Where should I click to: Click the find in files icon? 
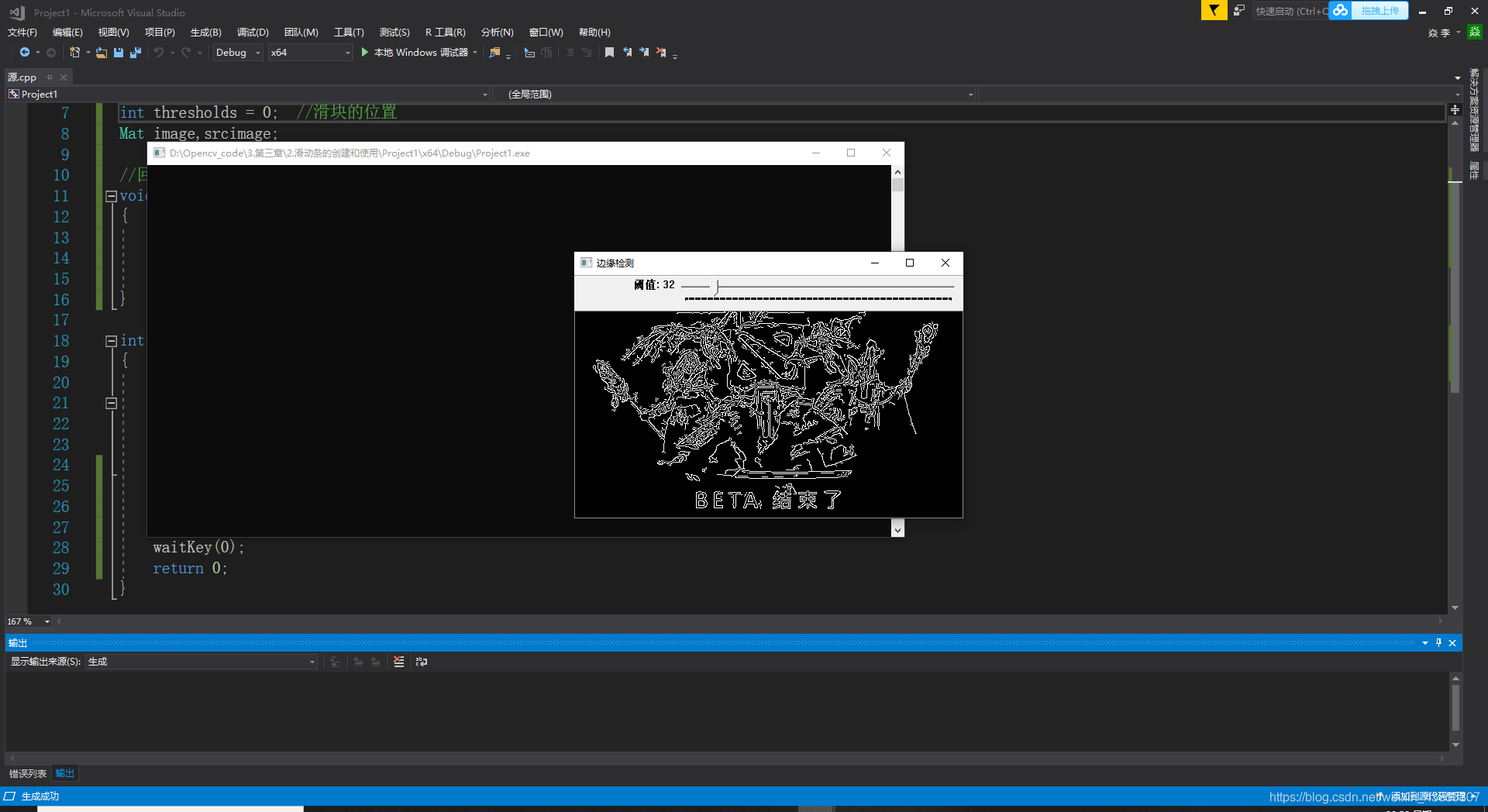[x=494, y=52]
